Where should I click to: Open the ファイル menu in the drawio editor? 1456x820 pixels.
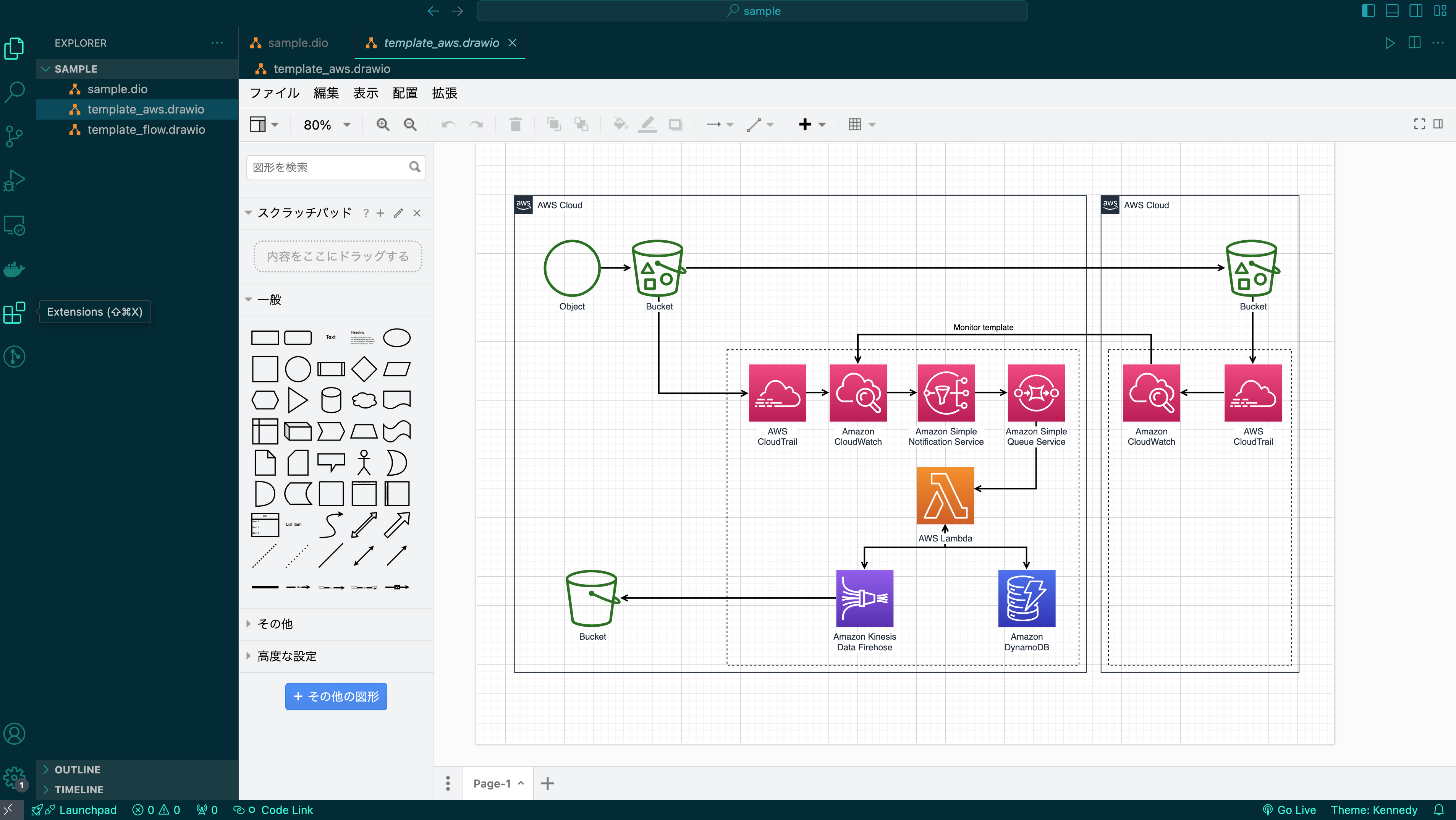pyautogui.click(x=274, y=93)
